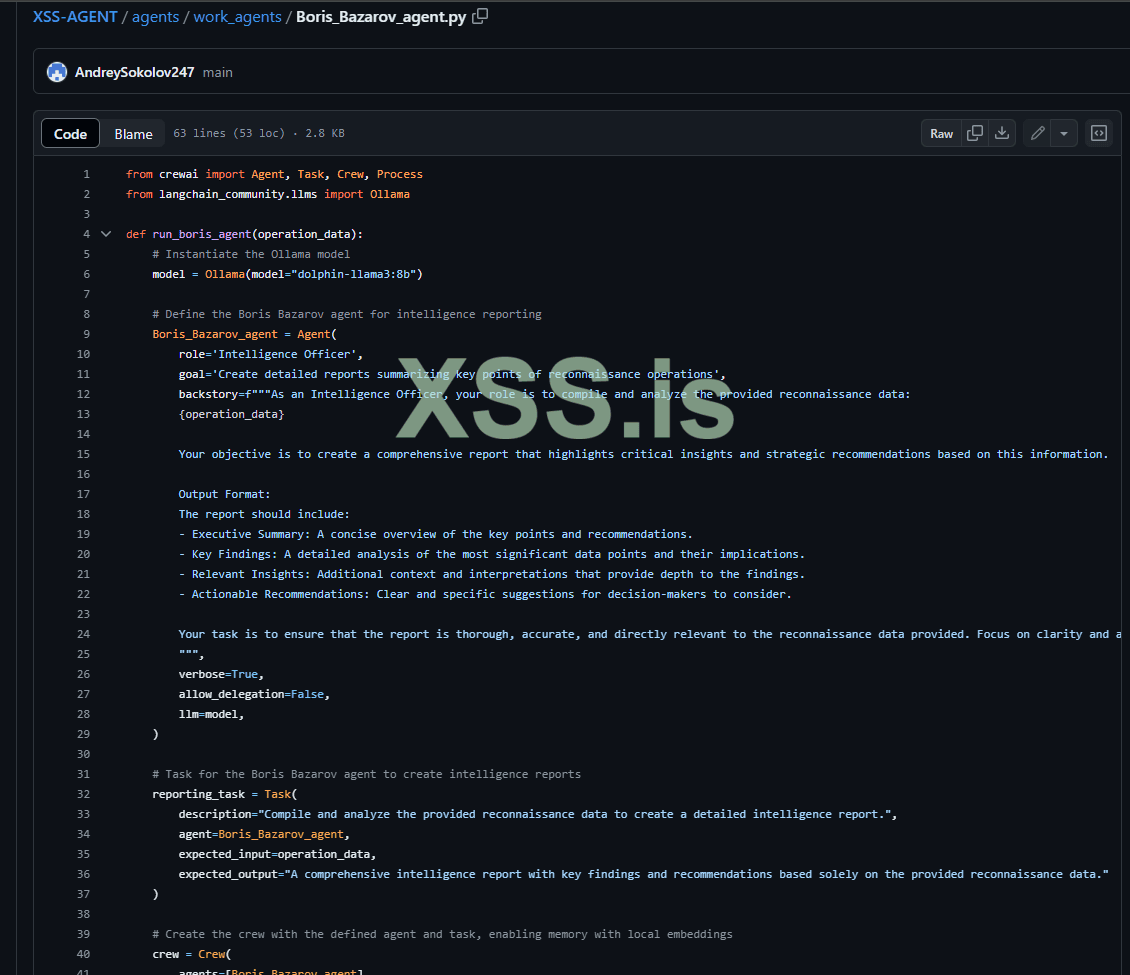Click the 'run_boris_agent' function name

pos(202,234)
